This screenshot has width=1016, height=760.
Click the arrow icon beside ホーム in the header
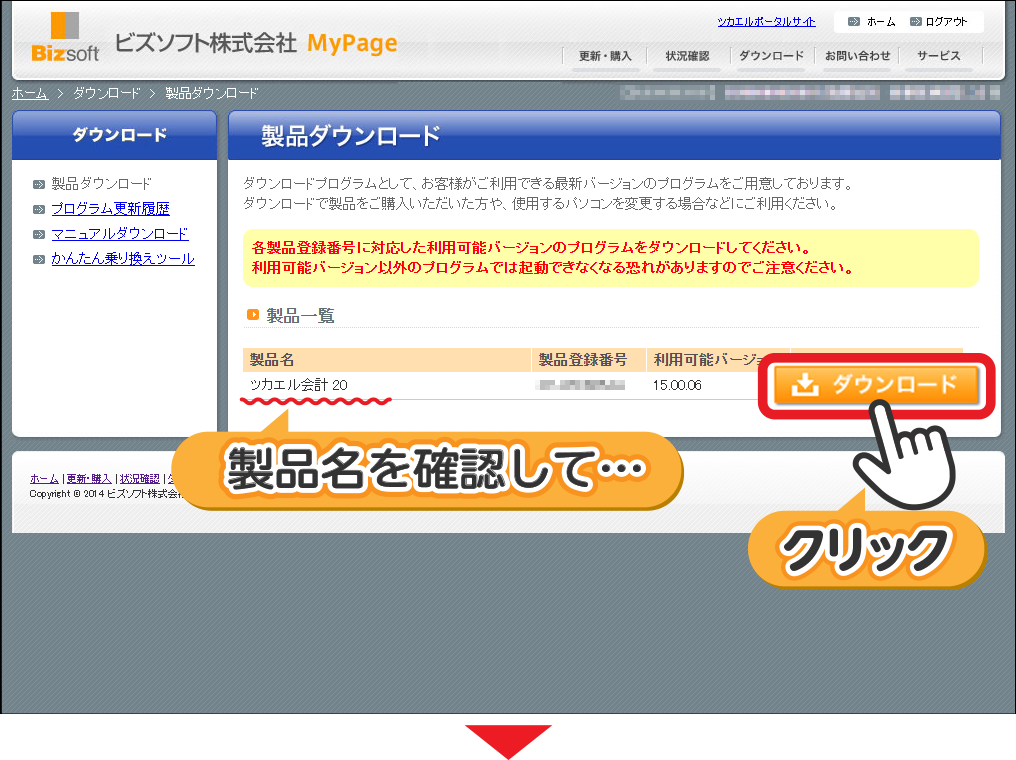click(854, 22)
